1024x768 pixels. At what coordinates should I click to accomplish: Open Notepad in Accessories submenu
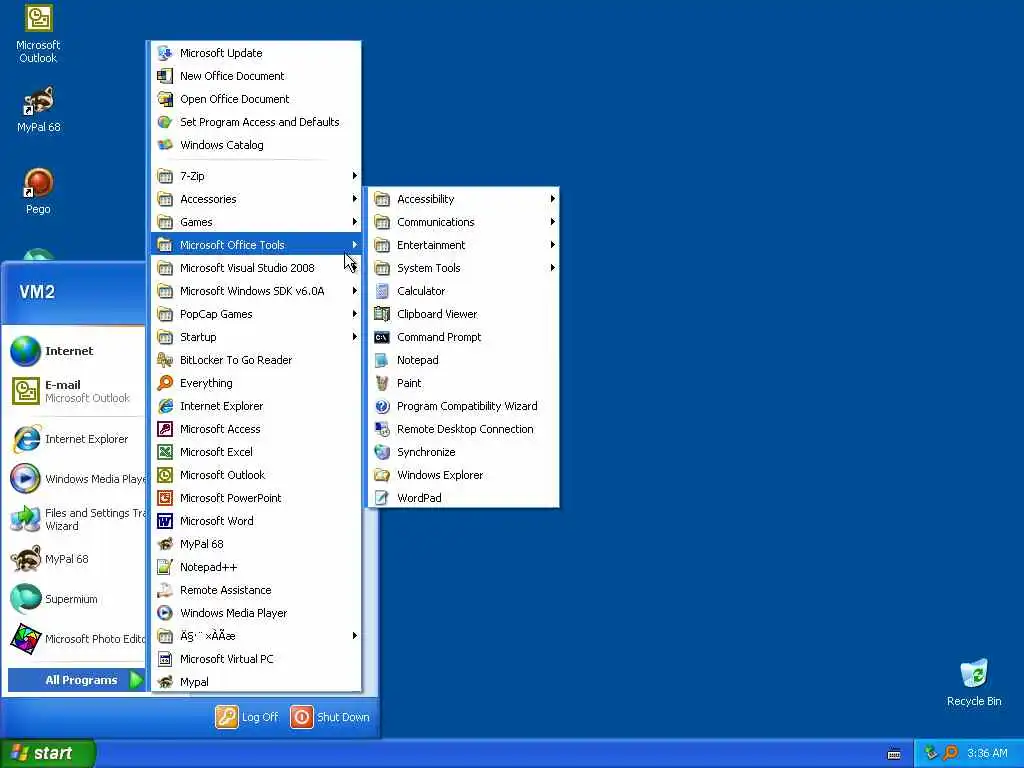[464, 360]
